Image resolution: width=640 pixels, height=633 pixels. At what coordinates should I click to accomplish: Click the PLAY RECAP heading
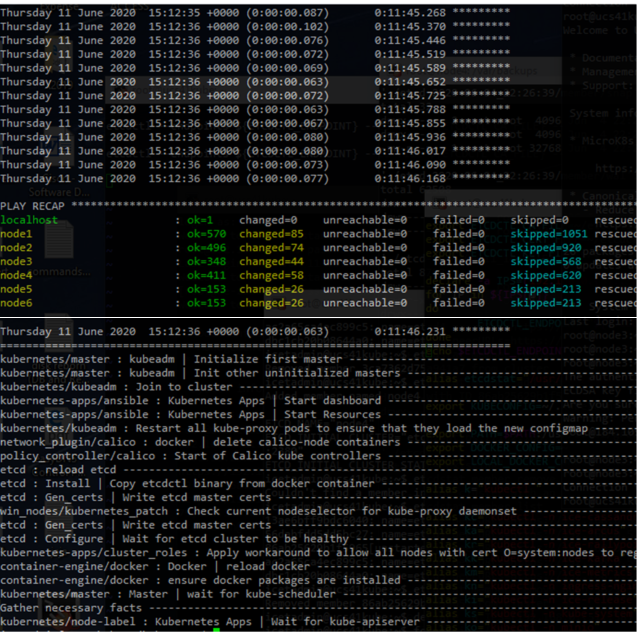[32, 206]
